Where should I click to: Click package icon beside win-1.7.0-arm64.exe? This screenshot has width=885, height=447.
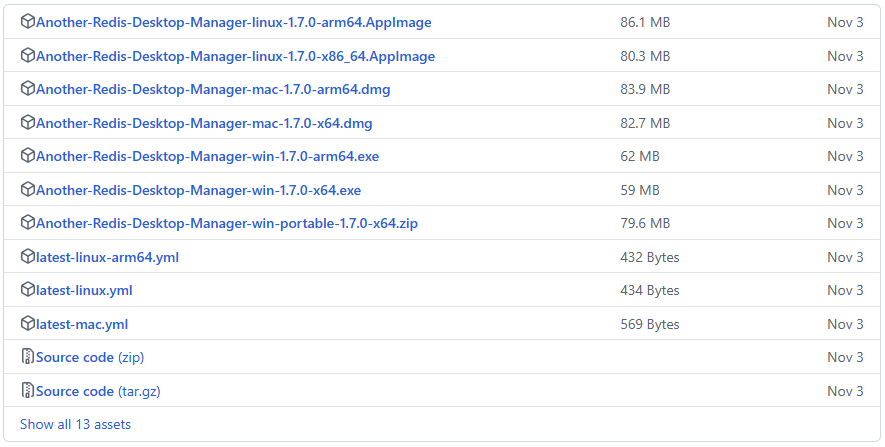click(27, 155)
